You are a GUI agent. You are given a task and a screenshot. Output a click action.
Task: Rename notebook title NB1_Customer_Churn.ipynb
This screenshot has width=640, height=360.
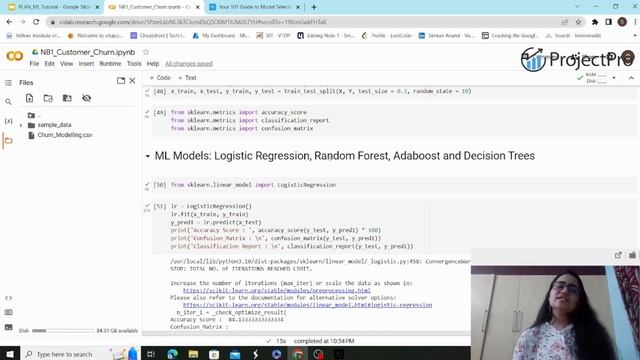(x=87, y=52)
